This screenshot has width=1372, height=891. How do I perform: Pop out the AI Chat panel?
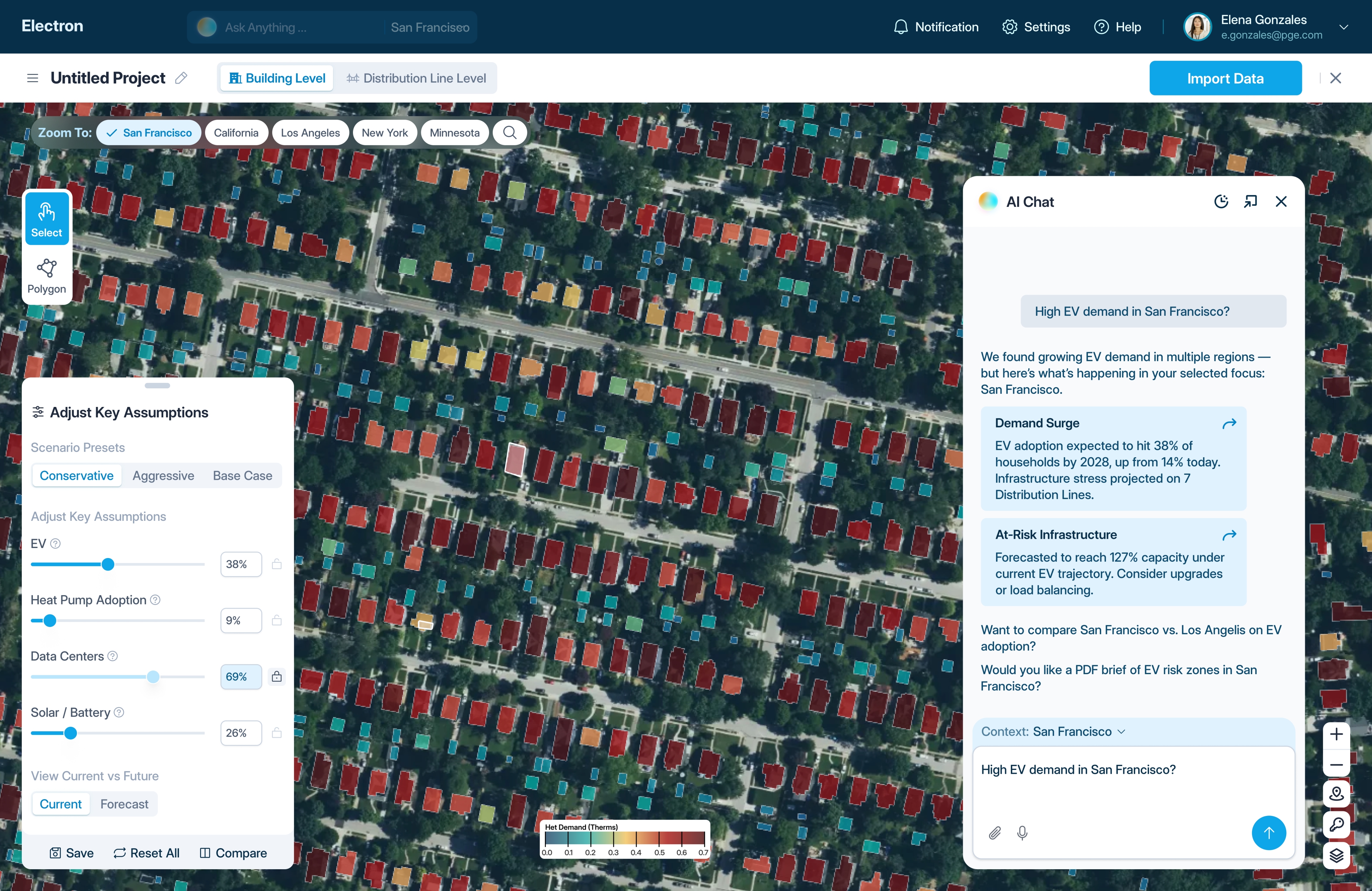click(1251, 201)
